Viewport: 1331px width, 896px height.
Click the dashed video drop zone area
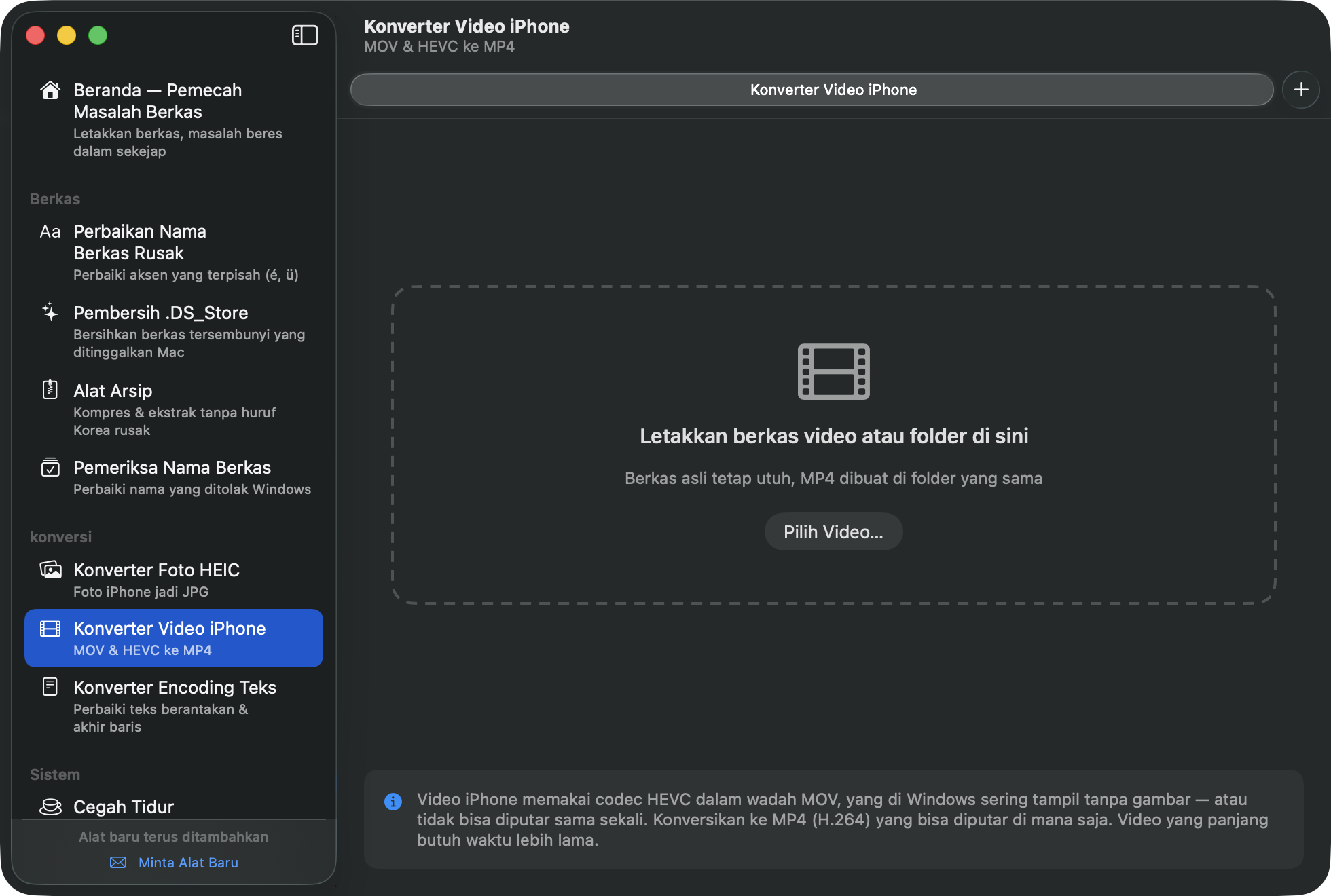(834, 445)
